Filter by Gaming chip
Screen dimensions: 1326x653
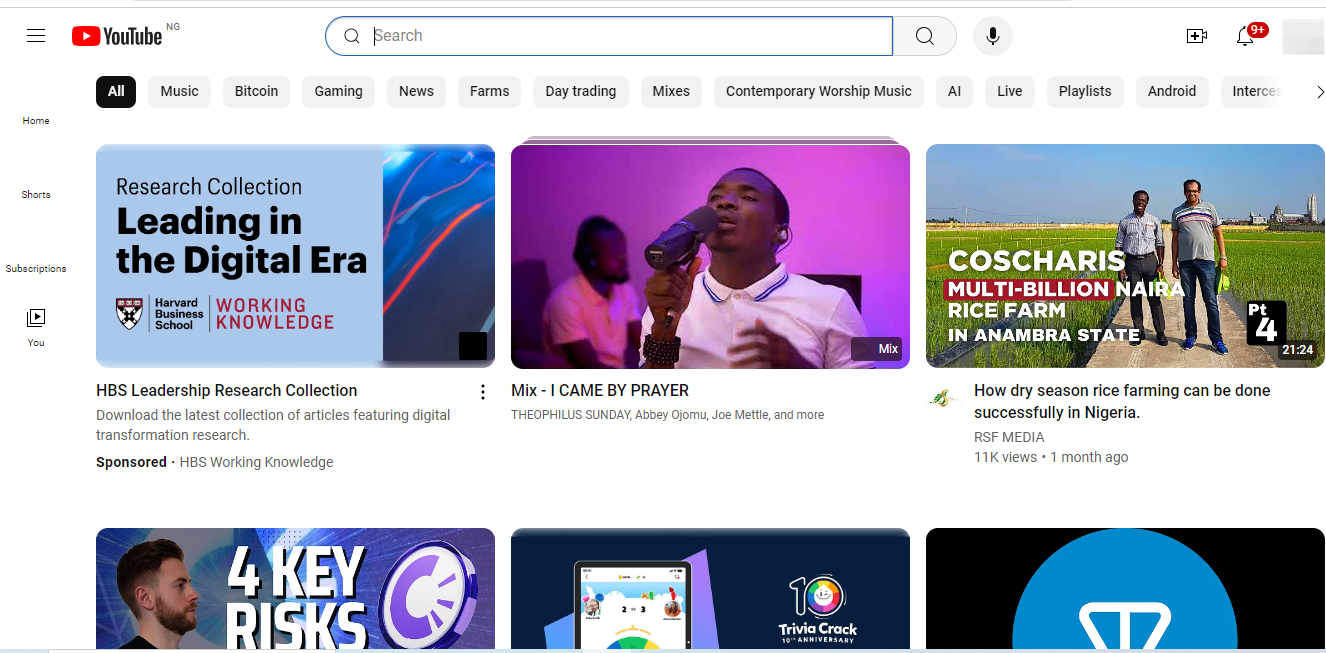pos(339,91)
